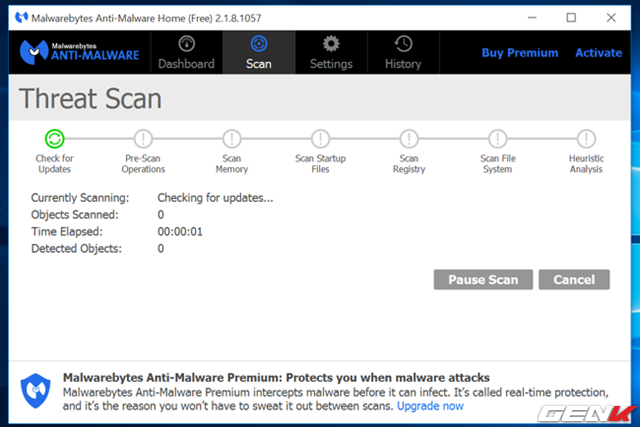Click the Buy Premium link
Viewport: 640px width, 427px height.
(x=520, y=53)
